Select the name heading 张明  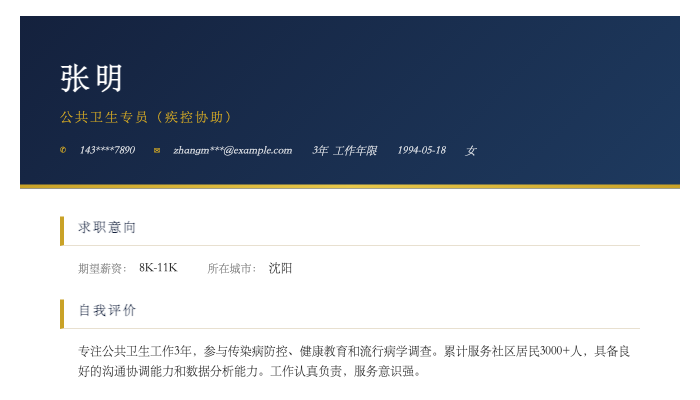point(91,79)
